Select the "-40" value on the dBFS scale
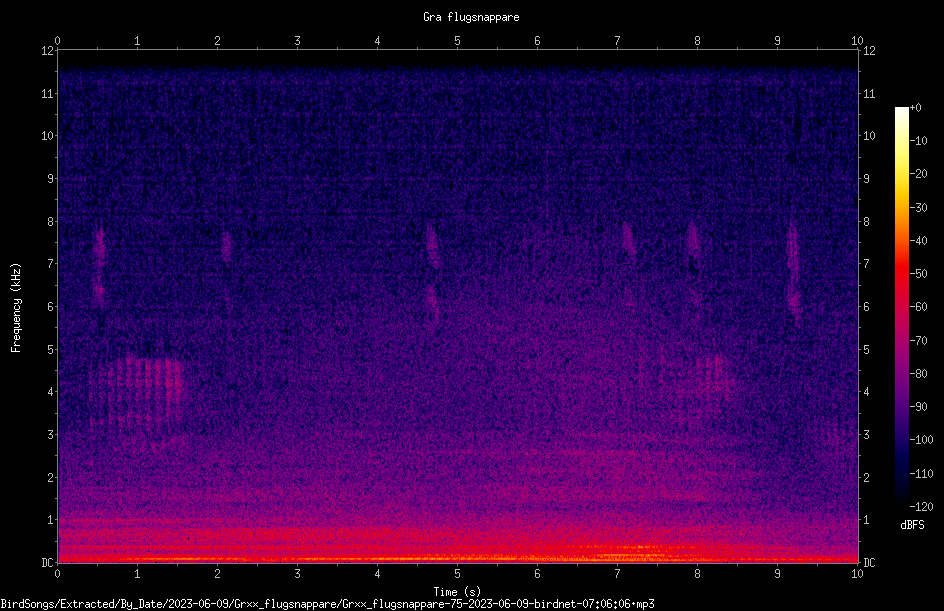Viewport: 944px width, 611px height. [918, 241]
